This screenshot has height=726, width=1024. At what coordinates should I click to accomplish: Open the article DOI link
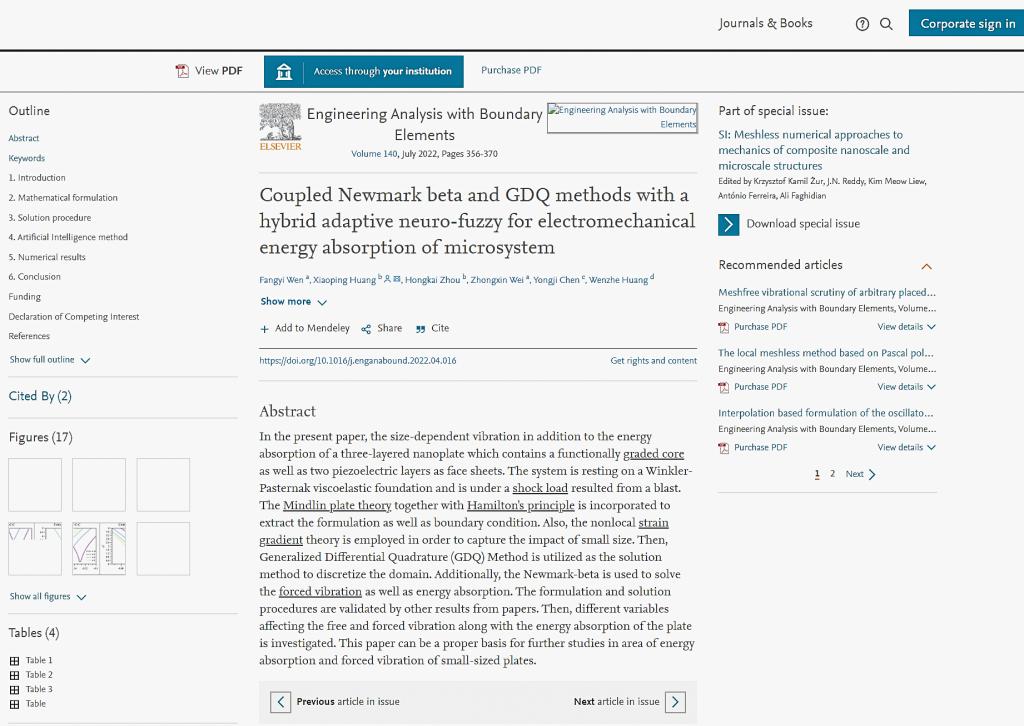(357, 361)
